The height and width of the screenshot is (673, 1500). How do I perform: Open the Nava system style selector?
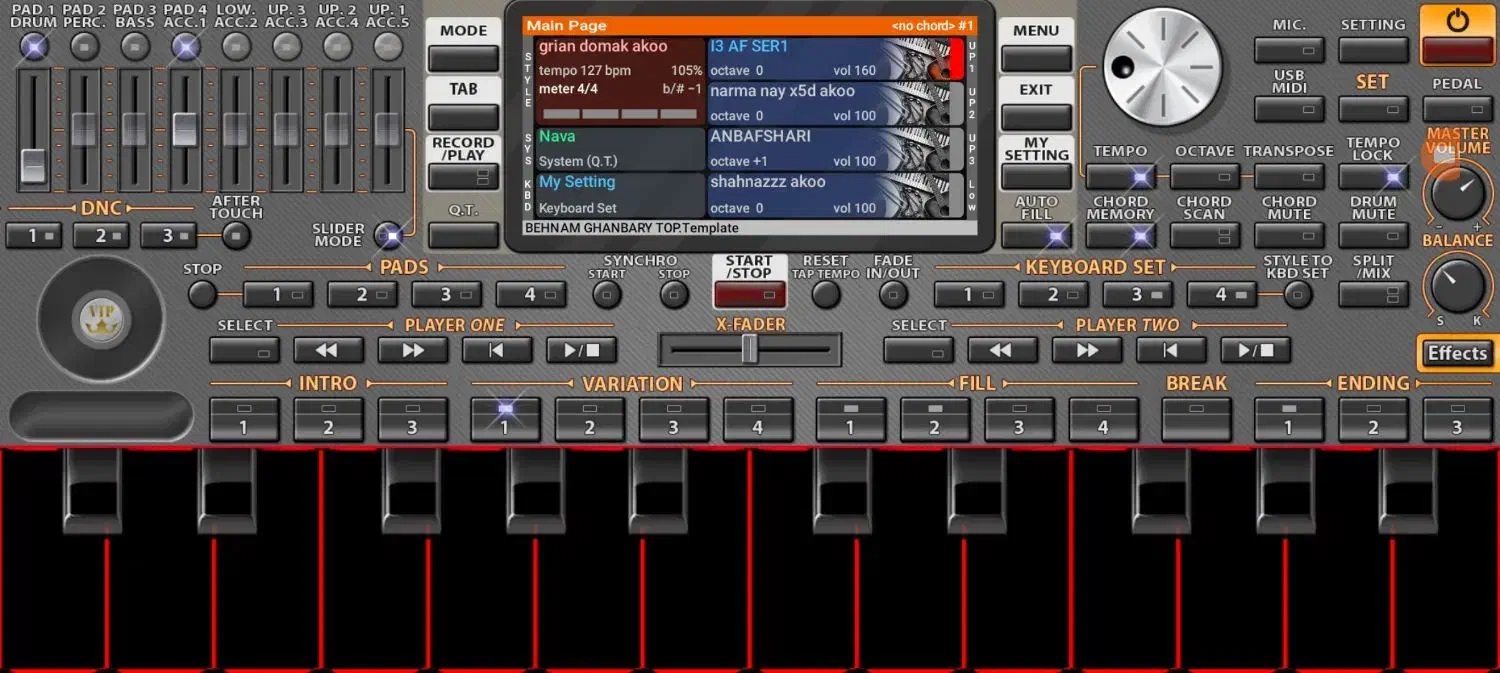click(x=612, y=149)
